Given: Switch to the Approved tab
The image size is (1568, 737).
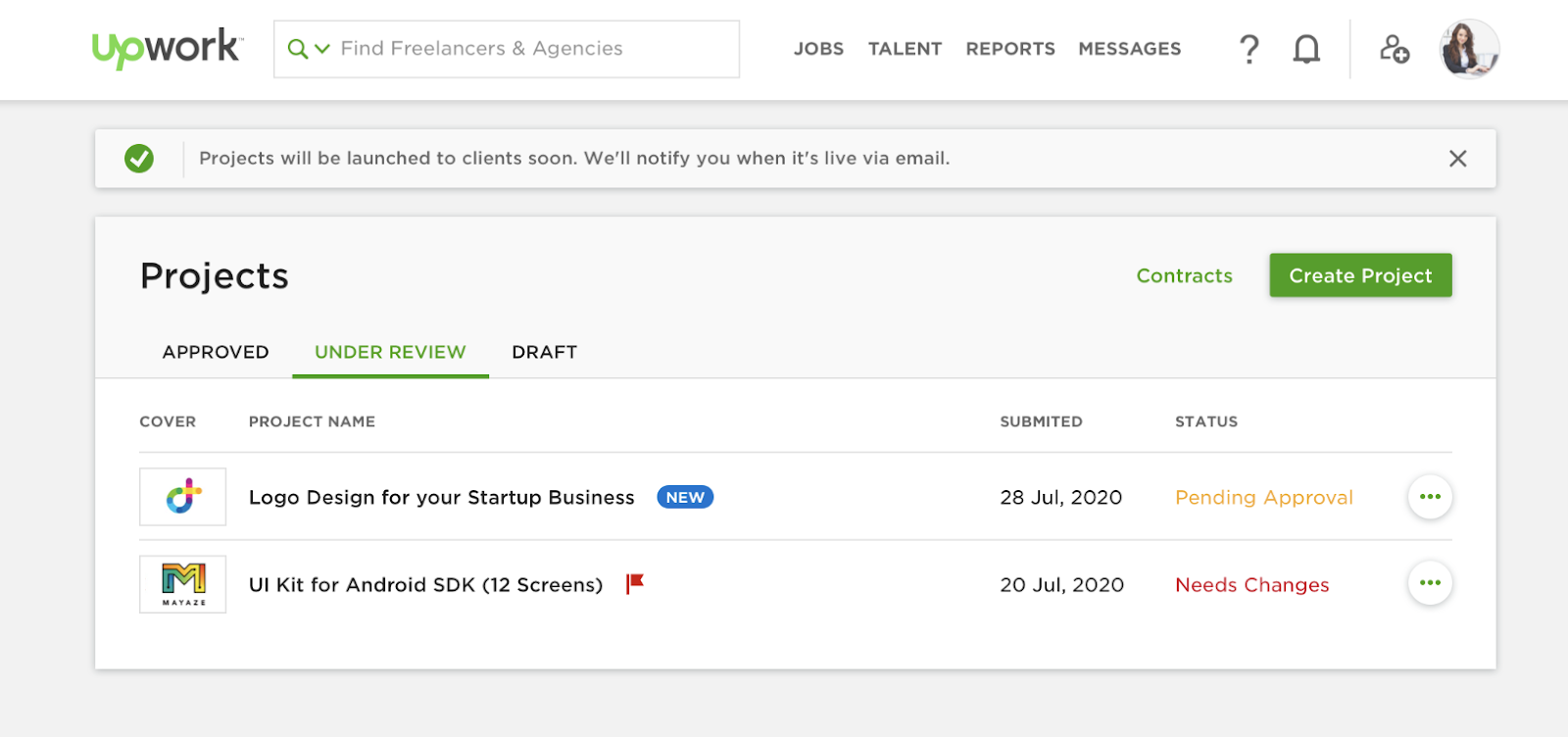Looking at the screenshot, I should (x=216, y=352).
